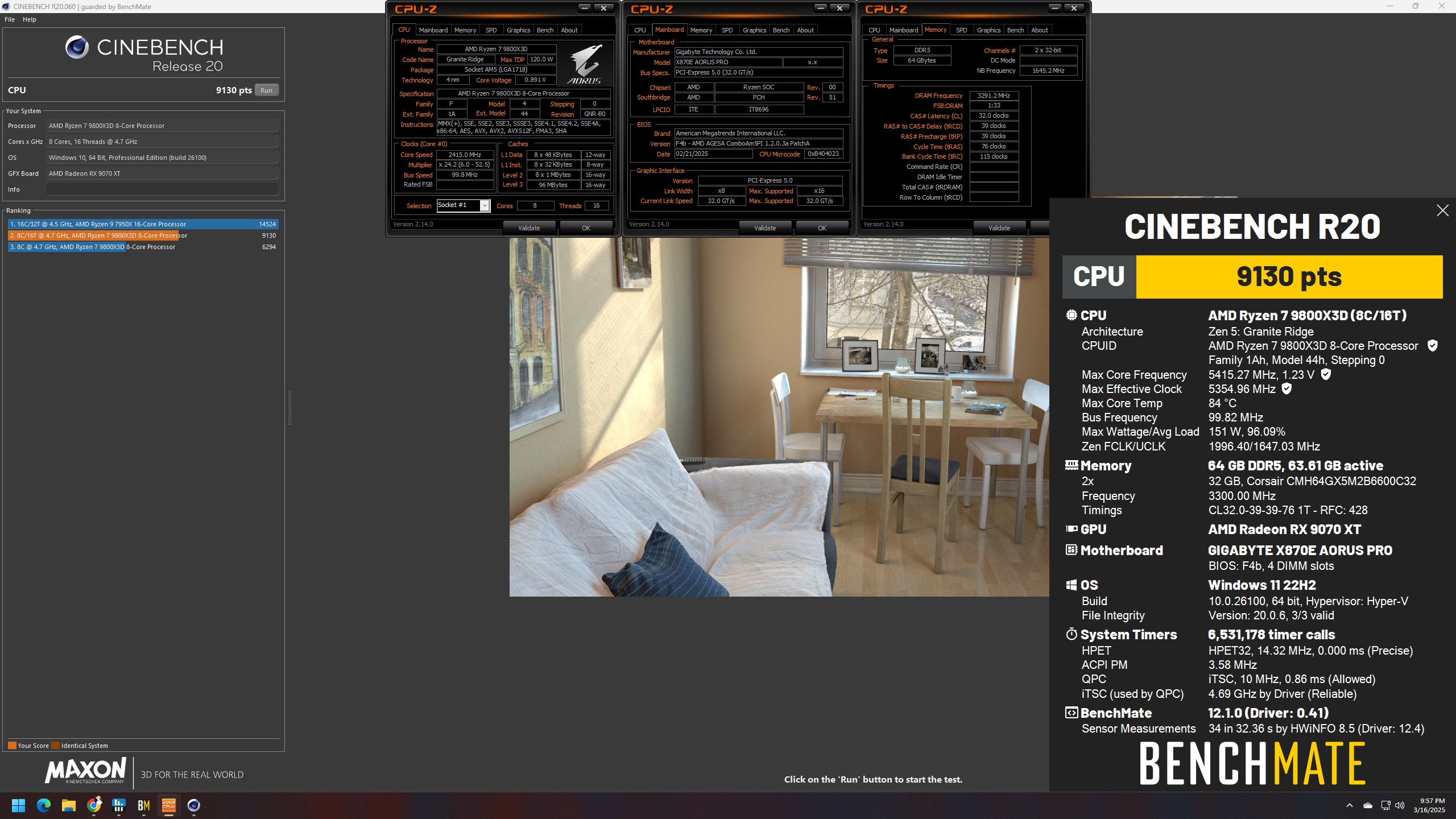The image size is (1456, 819).
Task: Click the shield icon beside Max Core Frequency
Action: 1326,374
